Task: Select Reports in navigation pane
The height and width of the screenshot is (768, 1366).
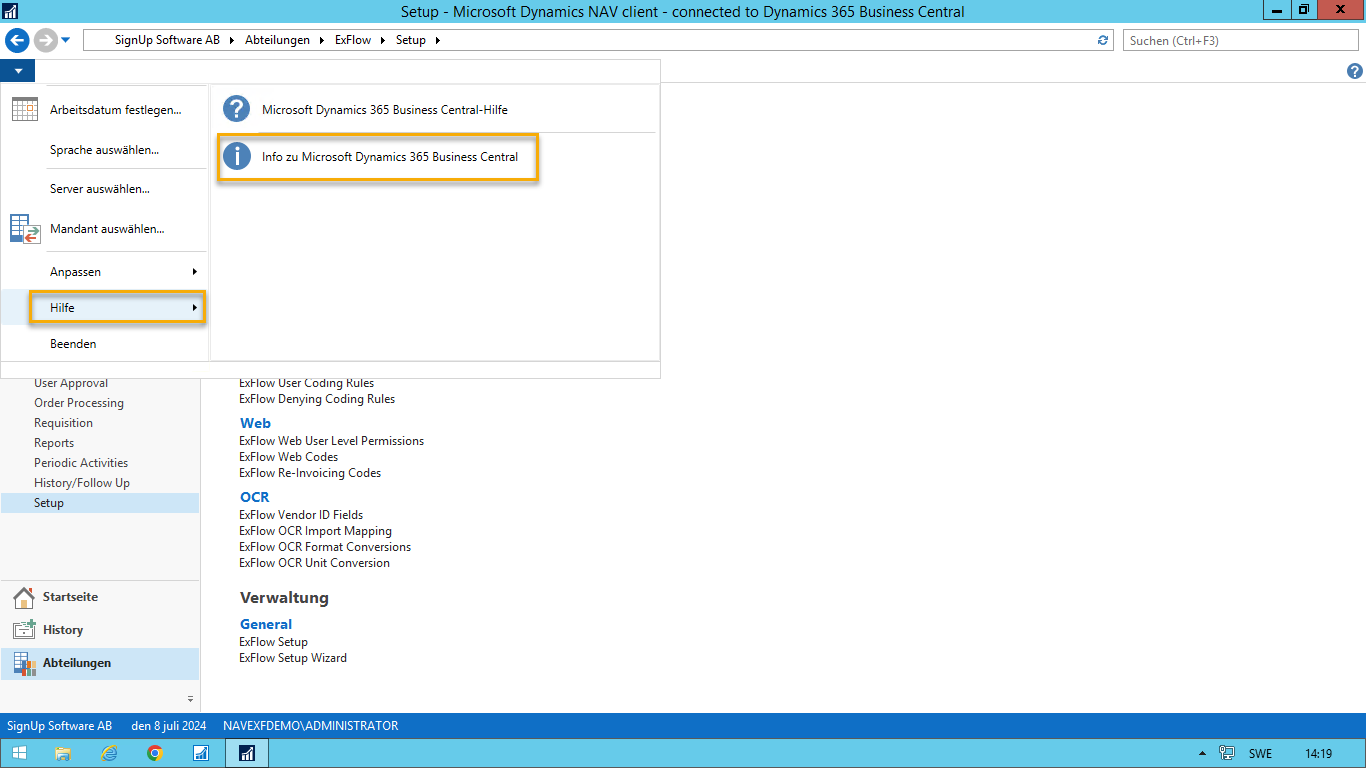Action: click(54, 443)
